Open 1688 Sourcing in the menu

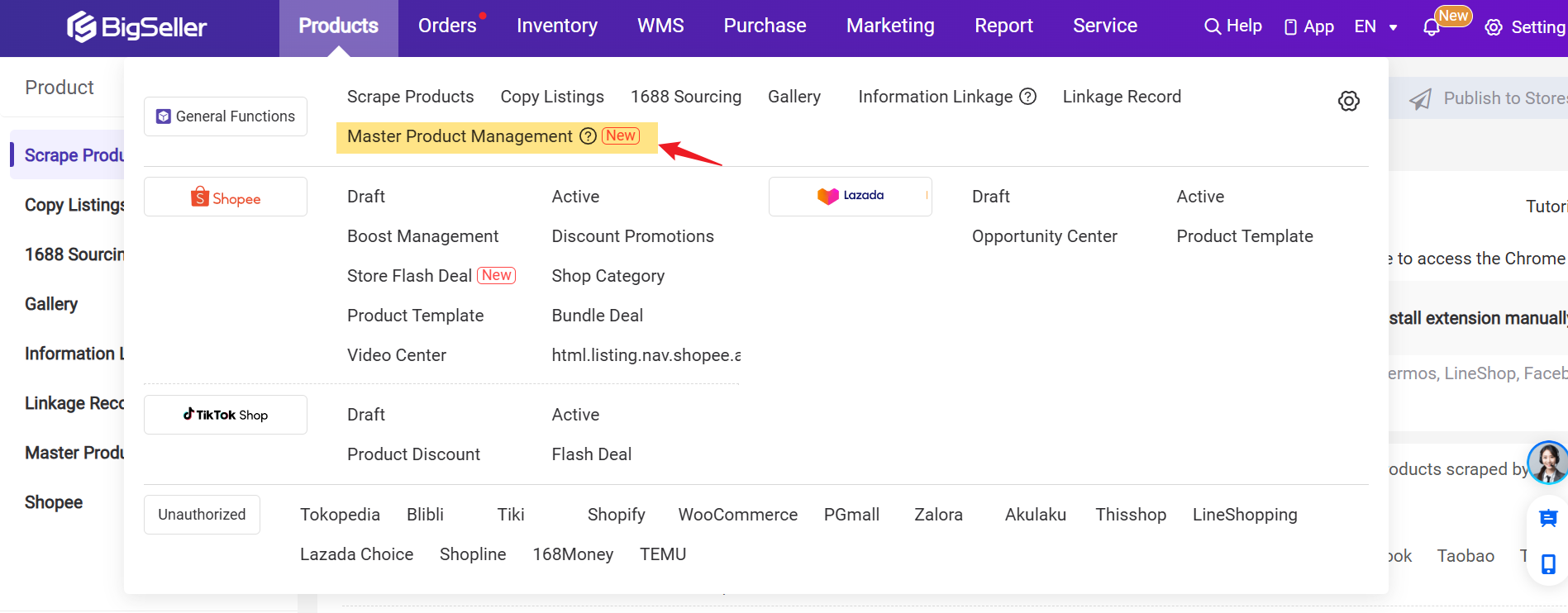click(686, 97)
